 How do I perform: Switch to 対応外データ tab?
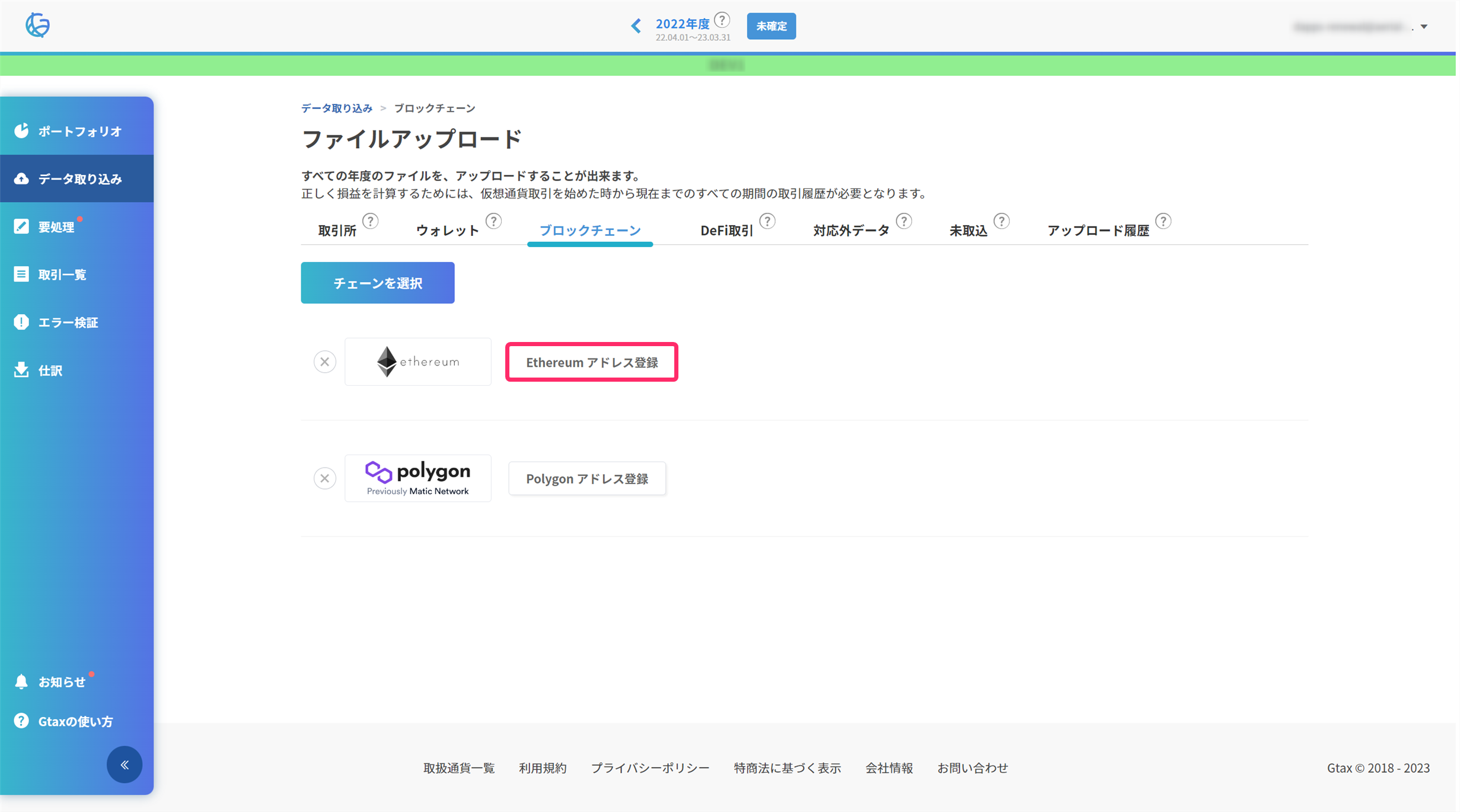click(x=851, y=231)
